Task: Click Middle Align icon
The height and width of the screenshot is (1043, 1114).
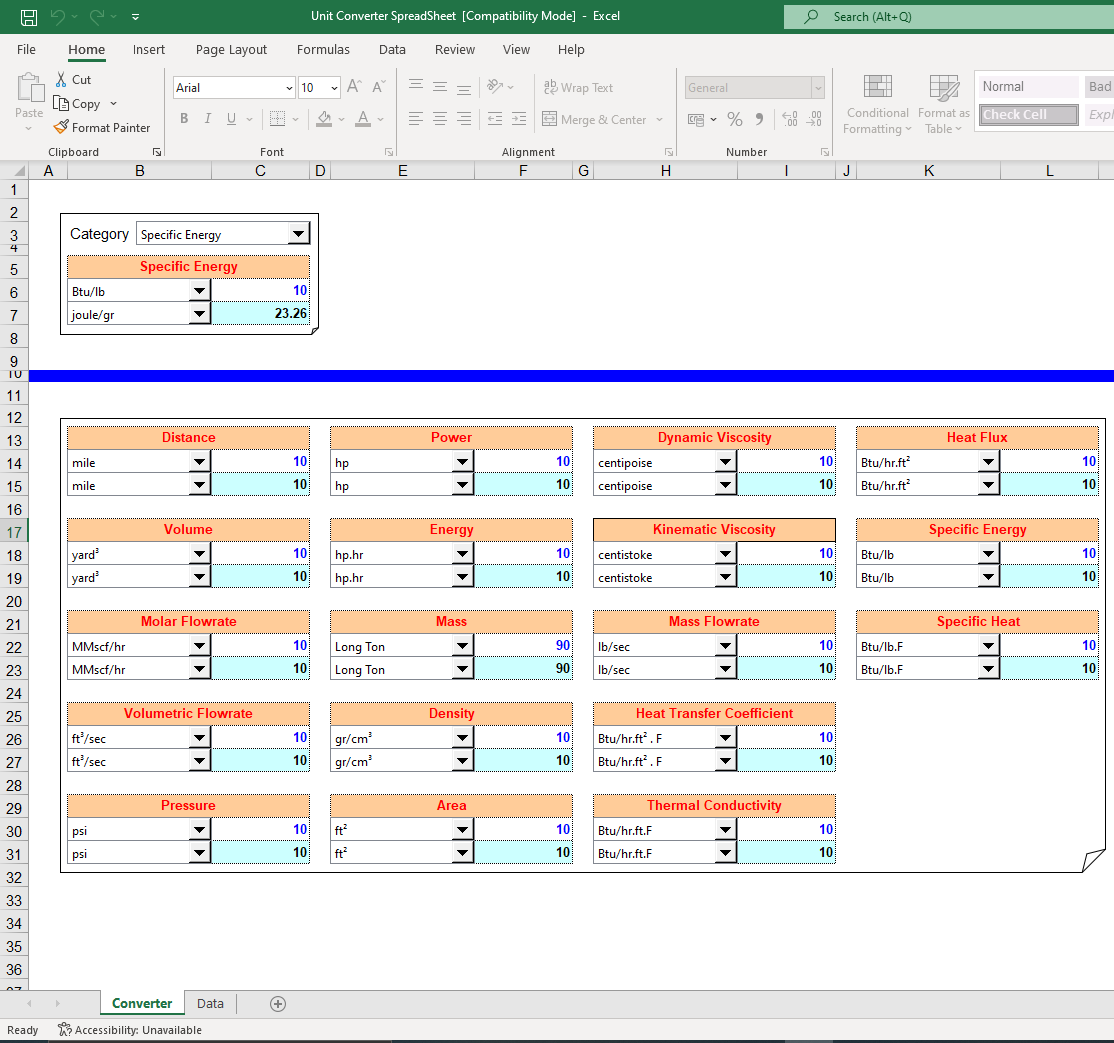Action: click(x=440, y=87)
